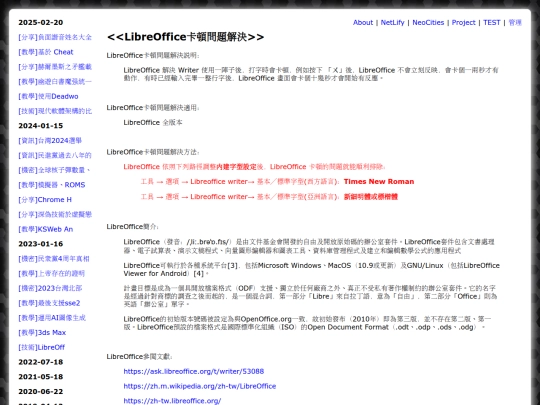Click the 'LibreOffice參閱文獻:' section heading
Viewport: 540px width, 405px height.
(x=140, y=357)
